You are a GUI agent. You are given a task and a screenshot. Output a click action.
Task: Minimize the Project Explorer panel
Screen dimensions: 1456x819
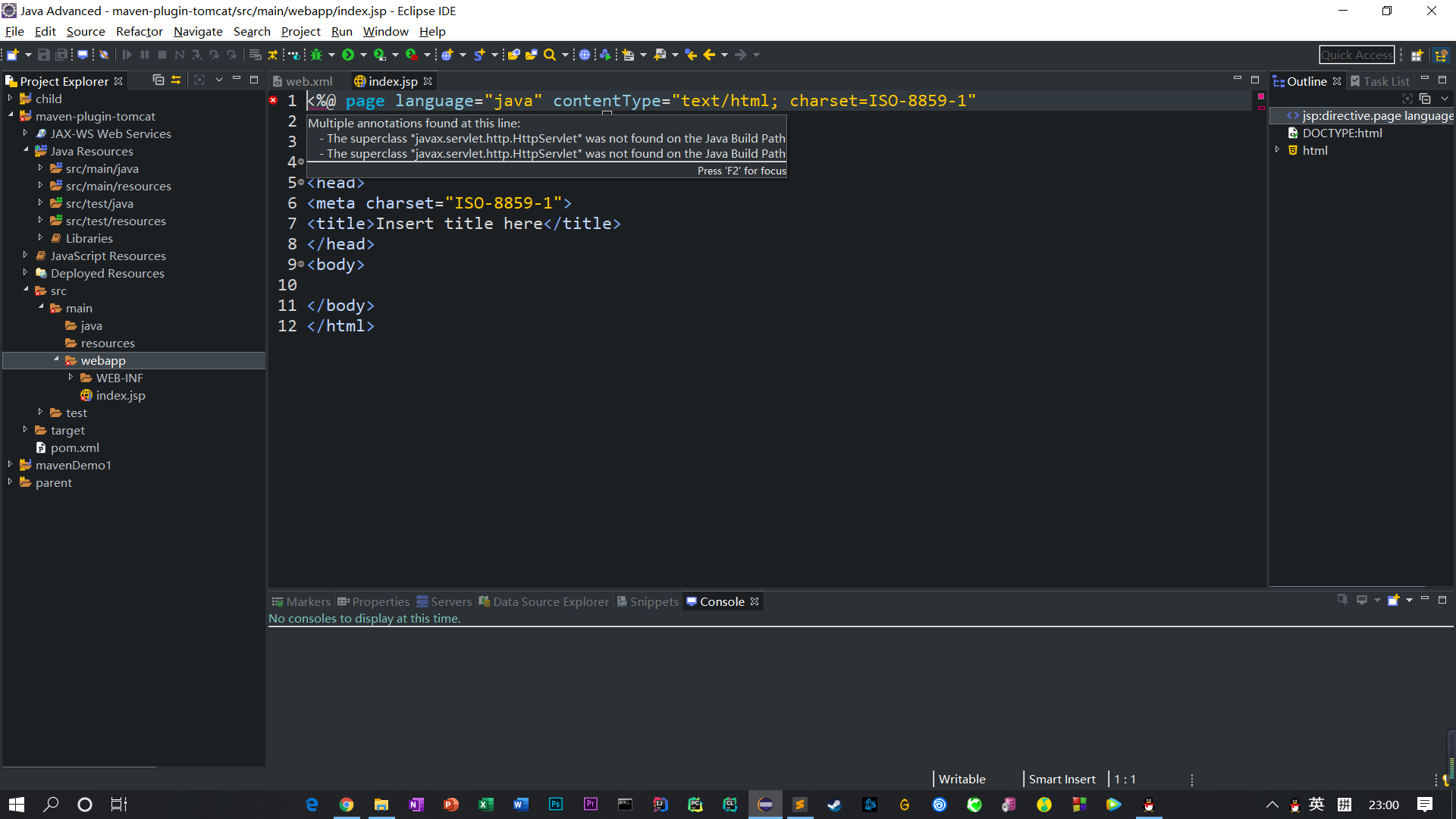[x=237, y=79]
